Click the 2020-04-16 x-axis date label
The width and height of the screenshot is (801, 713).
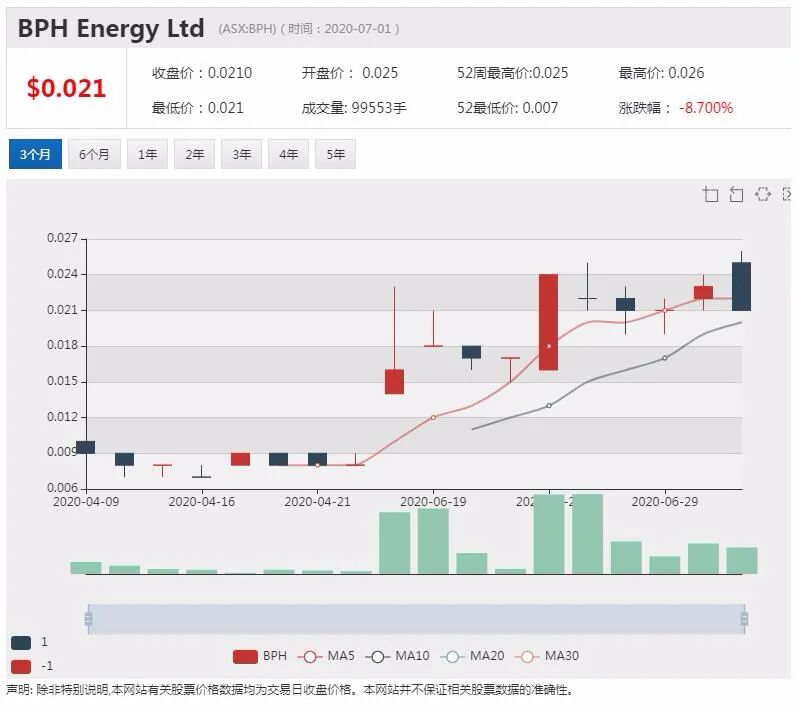(x=202, y=502)
